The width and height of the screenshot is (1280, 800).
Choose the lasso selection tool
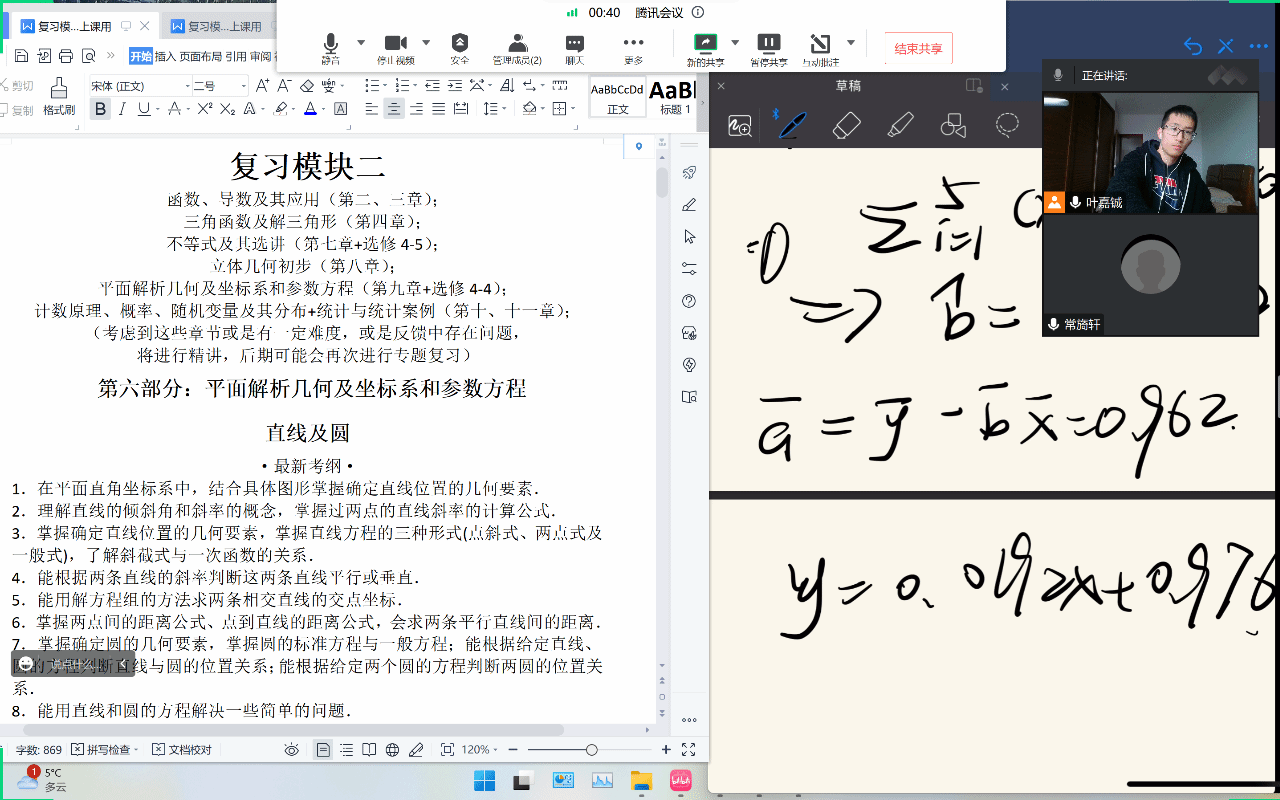pos(1007,125)
